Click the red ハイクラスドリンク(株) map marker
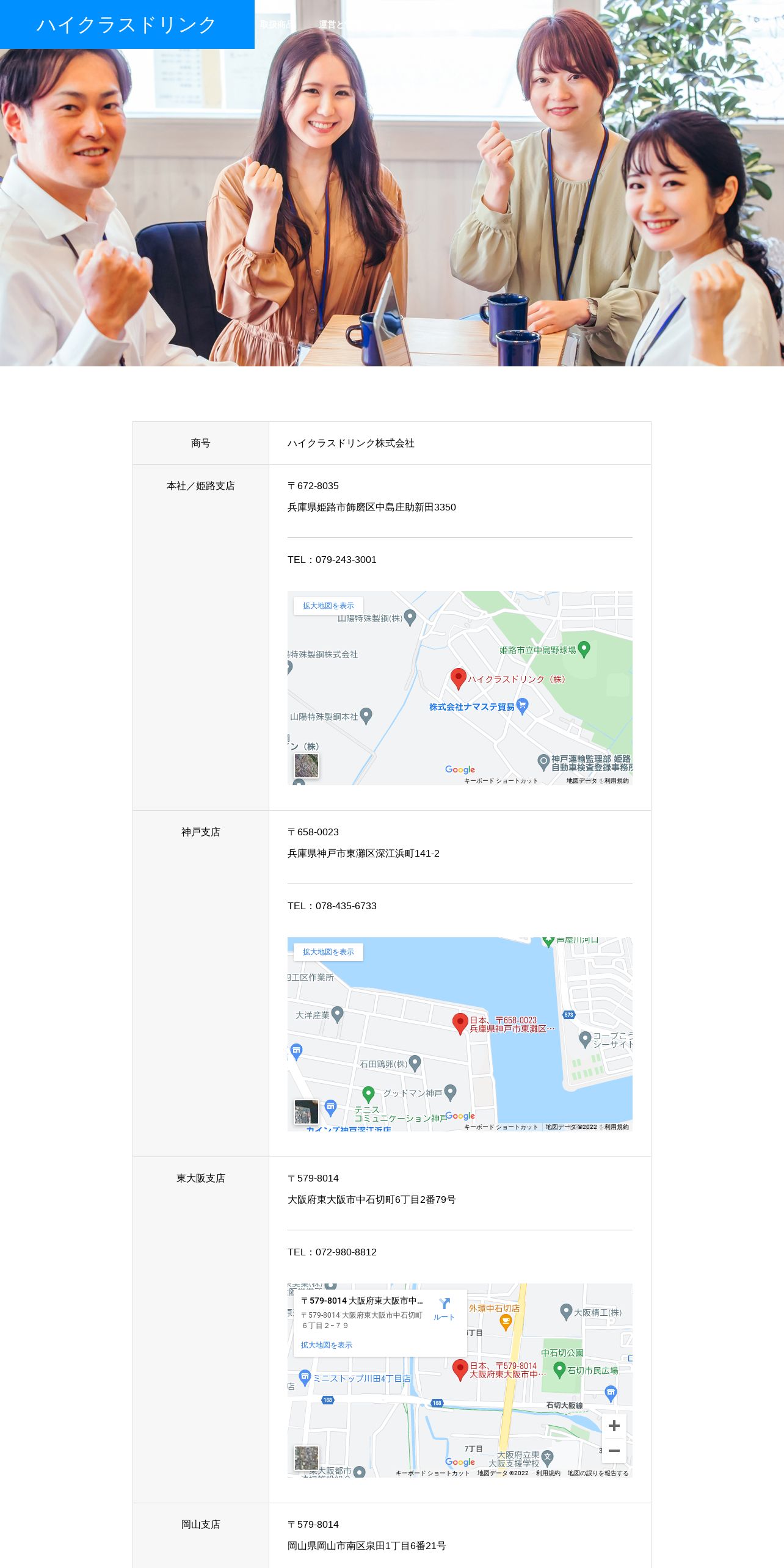This screenshot has height=1568, width=784. [459, 678]
